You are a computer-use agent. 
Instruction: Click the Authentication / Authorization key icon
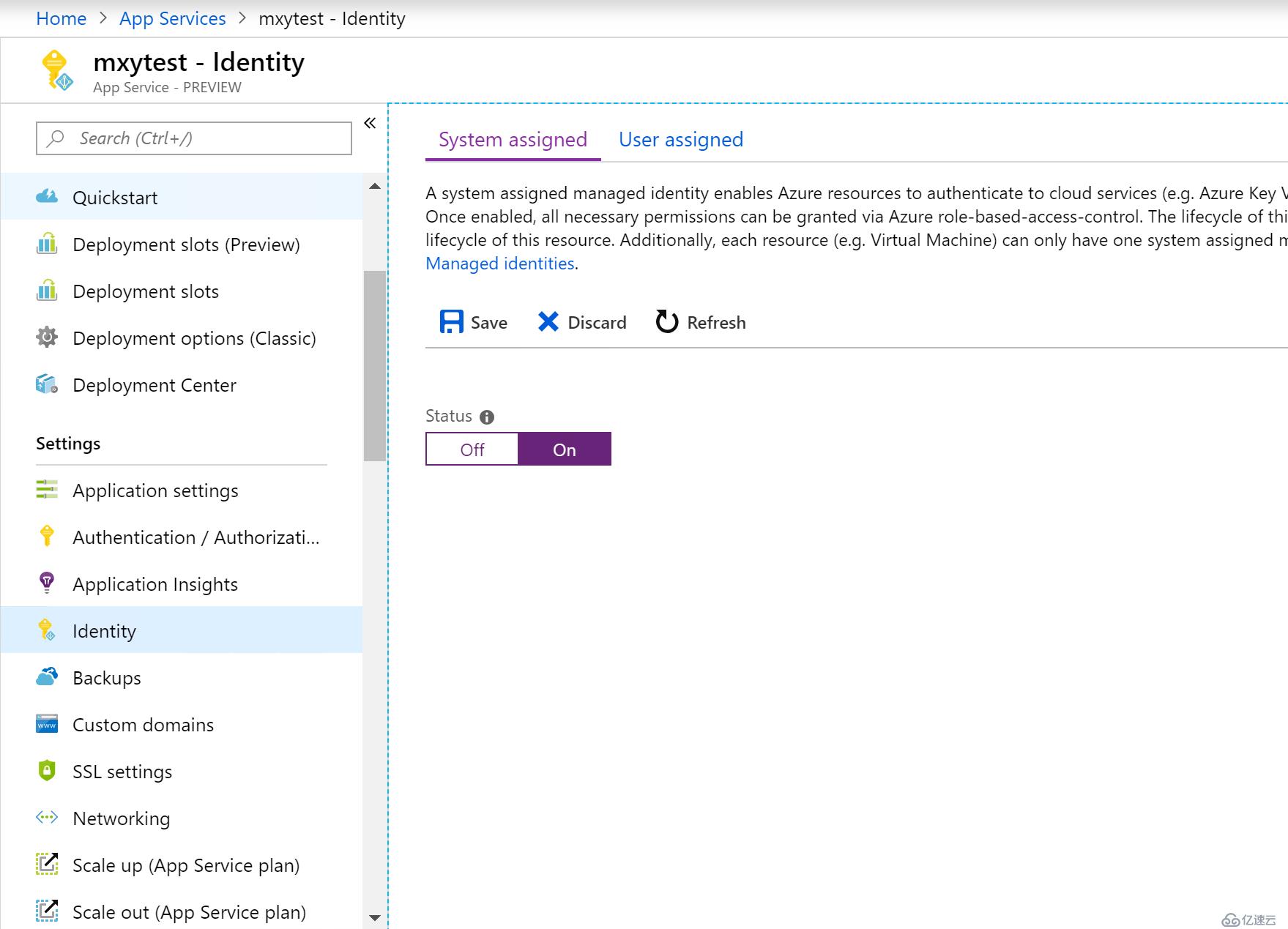point(47,536)
